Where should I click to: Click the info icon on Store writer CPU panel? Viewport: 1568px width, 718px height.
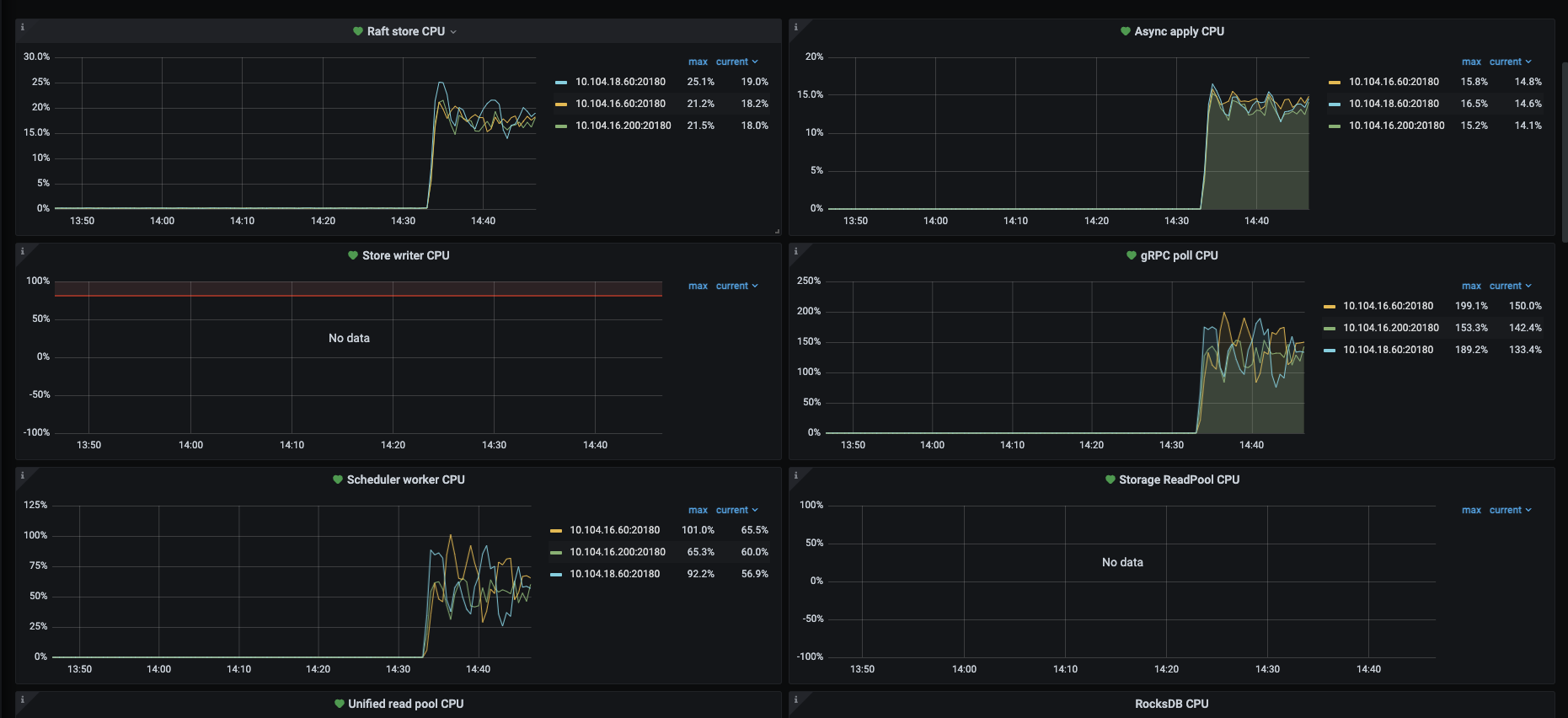[x=23, y=252]
